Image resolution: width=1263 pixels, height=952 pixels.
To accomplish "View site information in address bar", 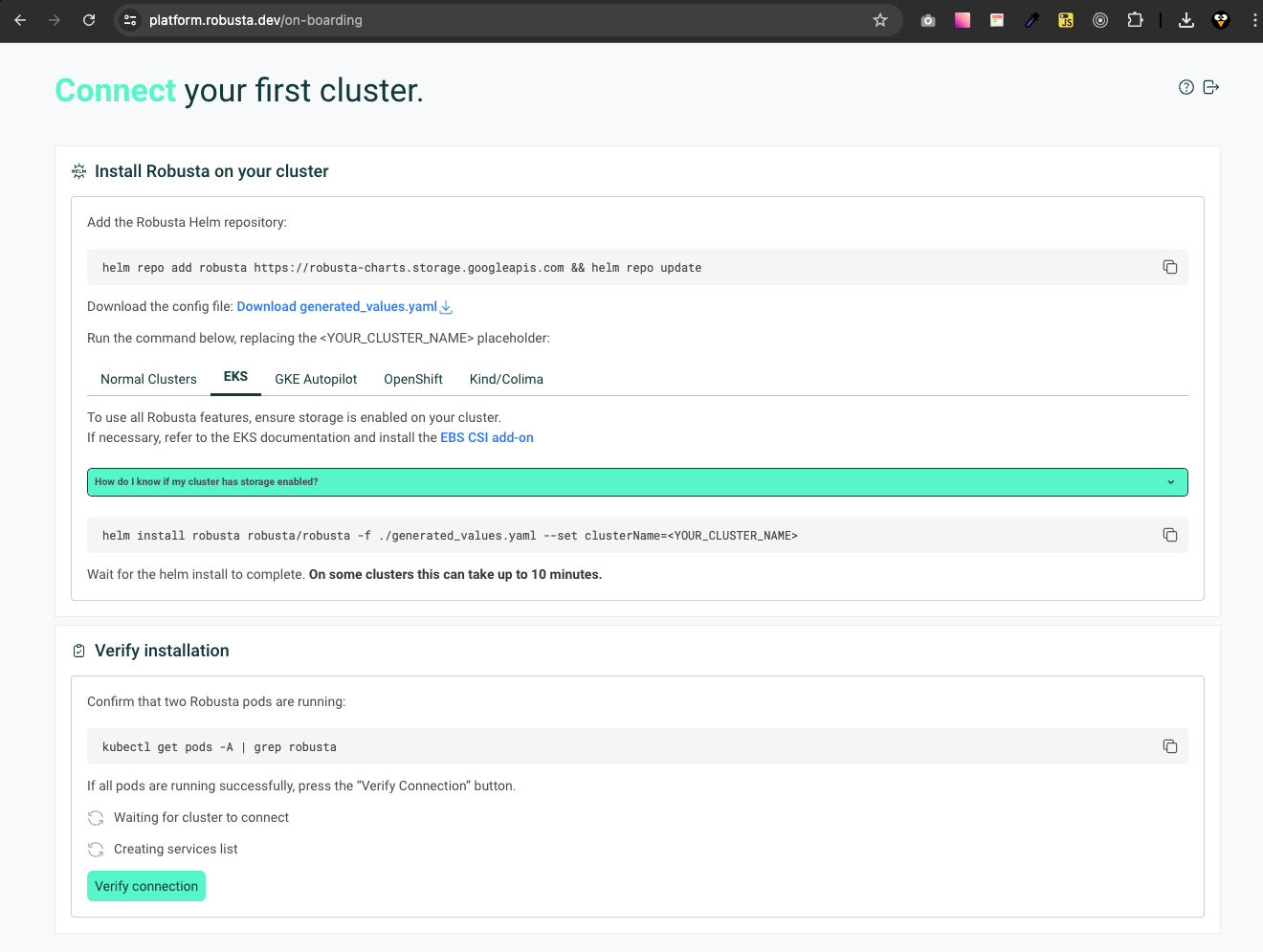I will [131, 20].
